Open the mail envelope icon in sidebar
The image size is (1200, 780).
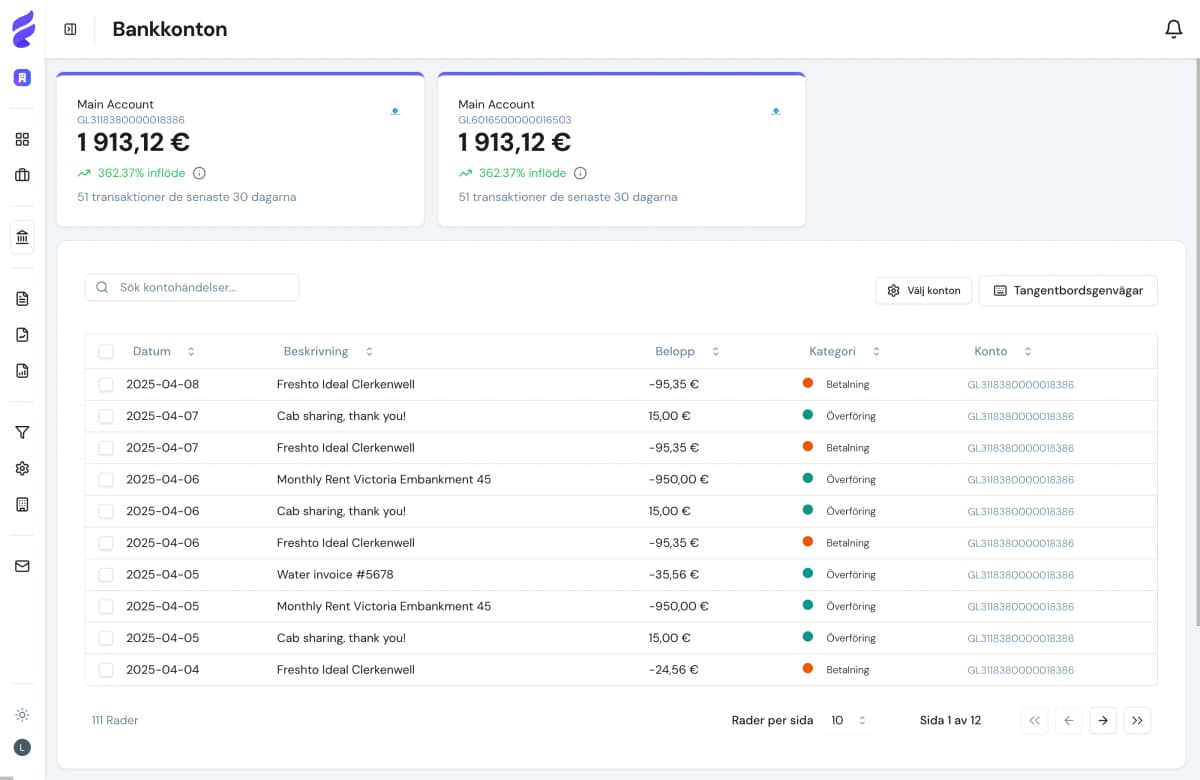click(21, 566)
